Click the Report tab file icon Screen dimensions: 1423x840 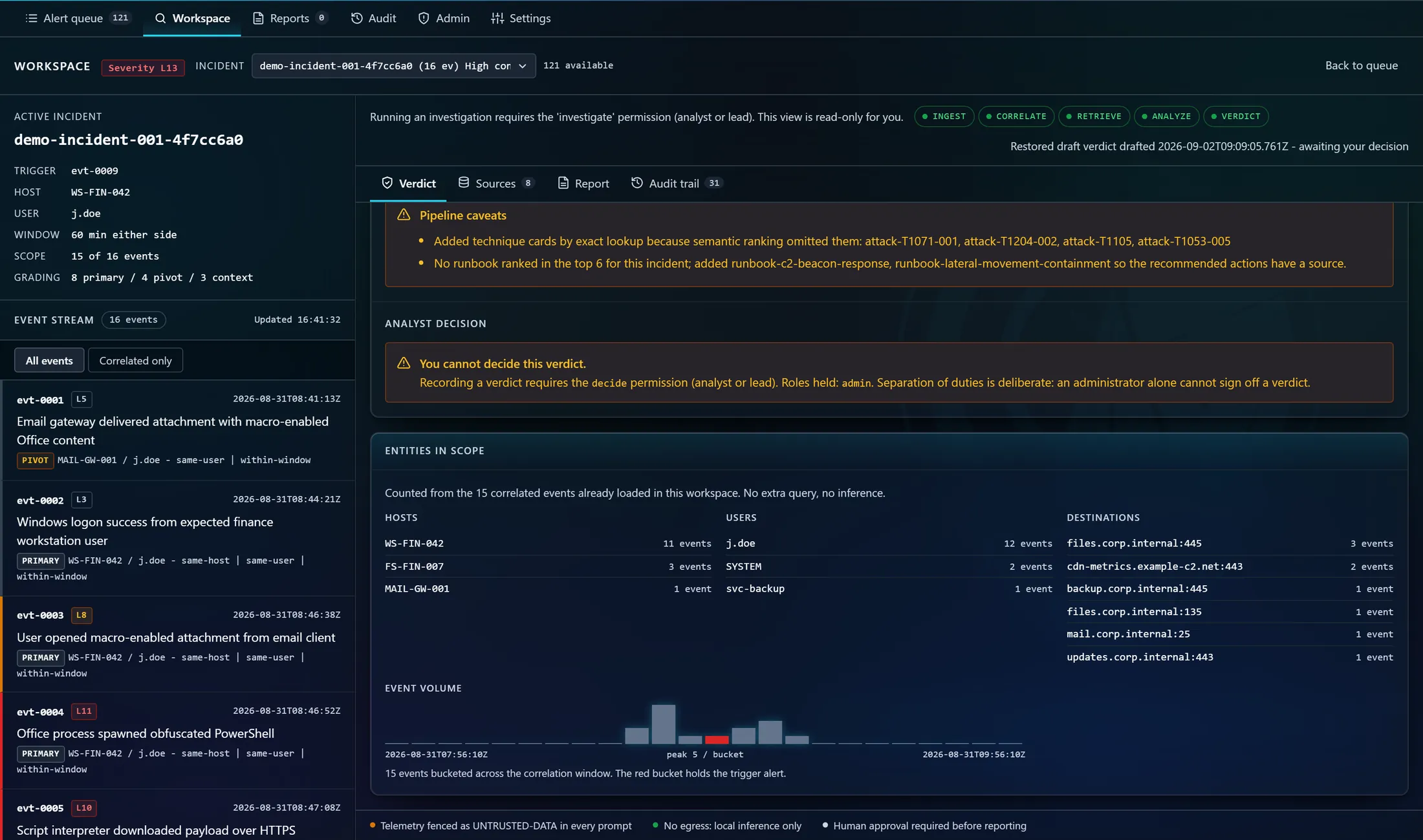(x=563, y=183)
